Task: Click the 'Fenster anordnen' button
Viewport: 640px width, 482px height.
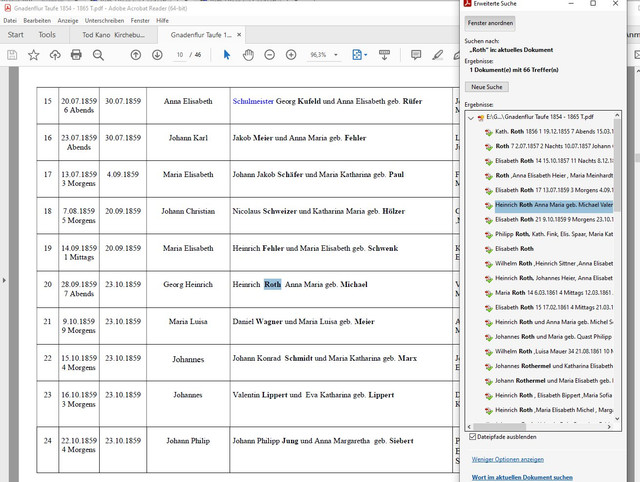Action: pos(490,23)
